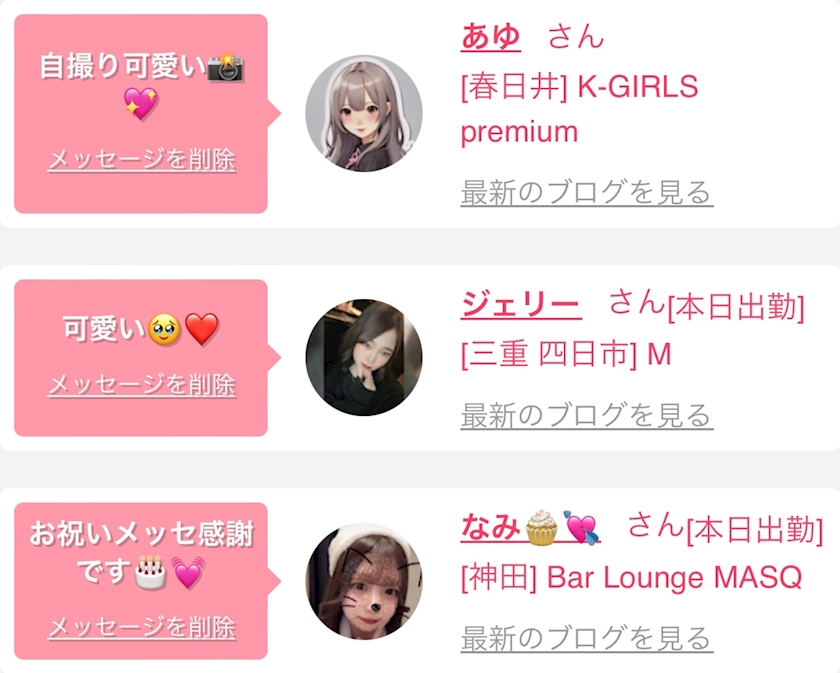Click the [三重 四日市] M shop text
The image size is (840, 673).
point(566,354)
